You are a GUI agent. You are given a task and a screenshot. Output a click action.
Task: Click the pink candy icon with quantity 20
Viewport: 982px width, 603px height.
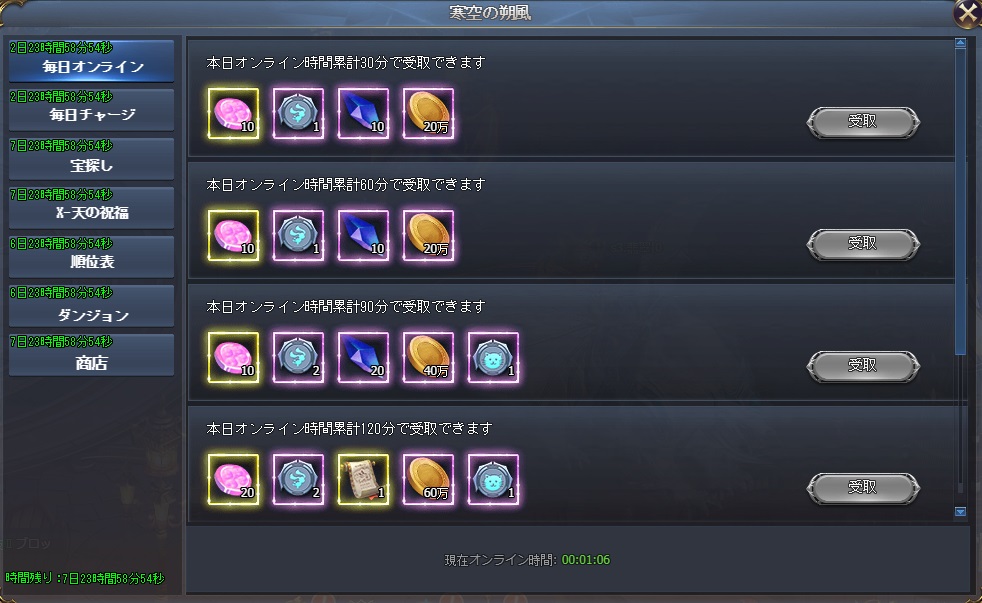pos(233,480)
